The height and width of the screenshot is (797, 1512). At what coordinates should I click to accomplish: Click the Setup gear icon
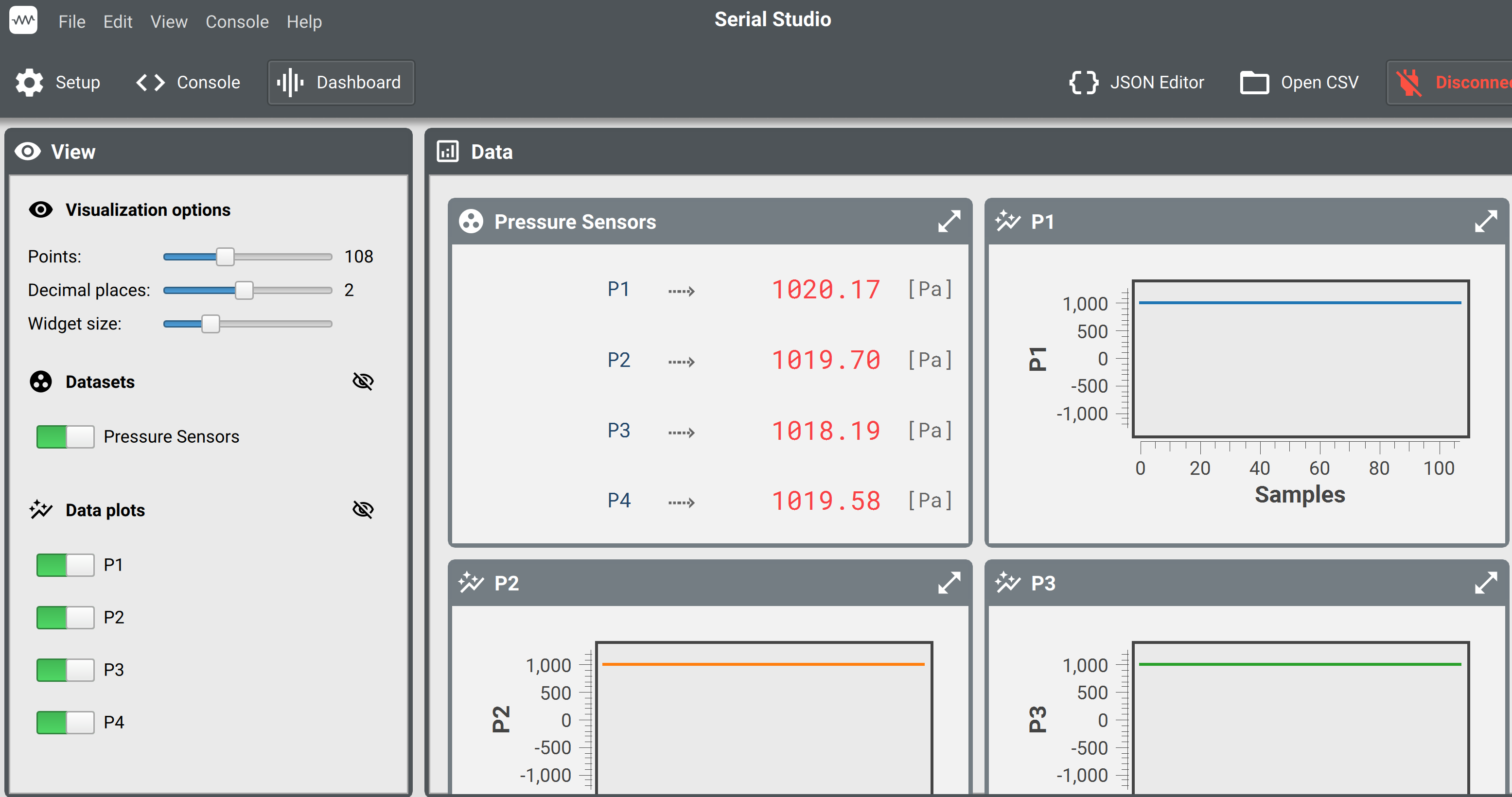29,82
